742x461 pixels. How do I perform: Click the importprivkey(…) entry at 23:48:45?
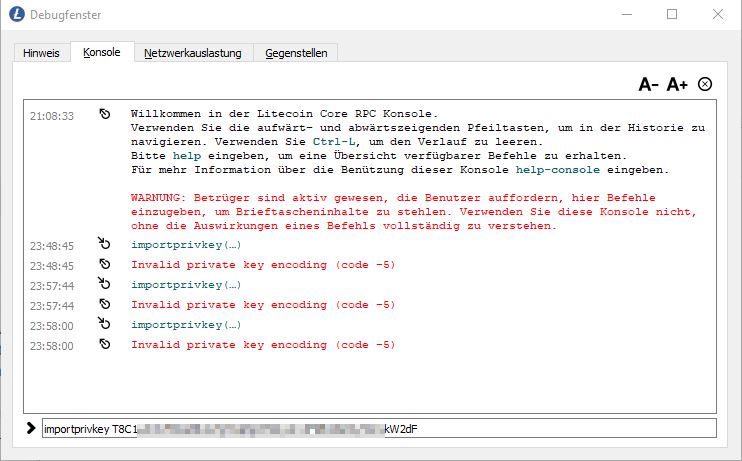coord(186,245)
